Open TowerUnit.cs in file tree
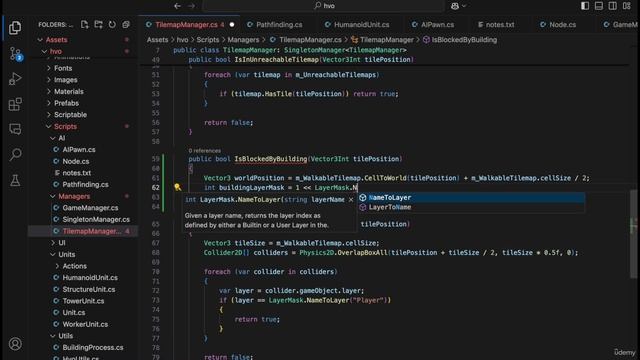 click(83, 301)
